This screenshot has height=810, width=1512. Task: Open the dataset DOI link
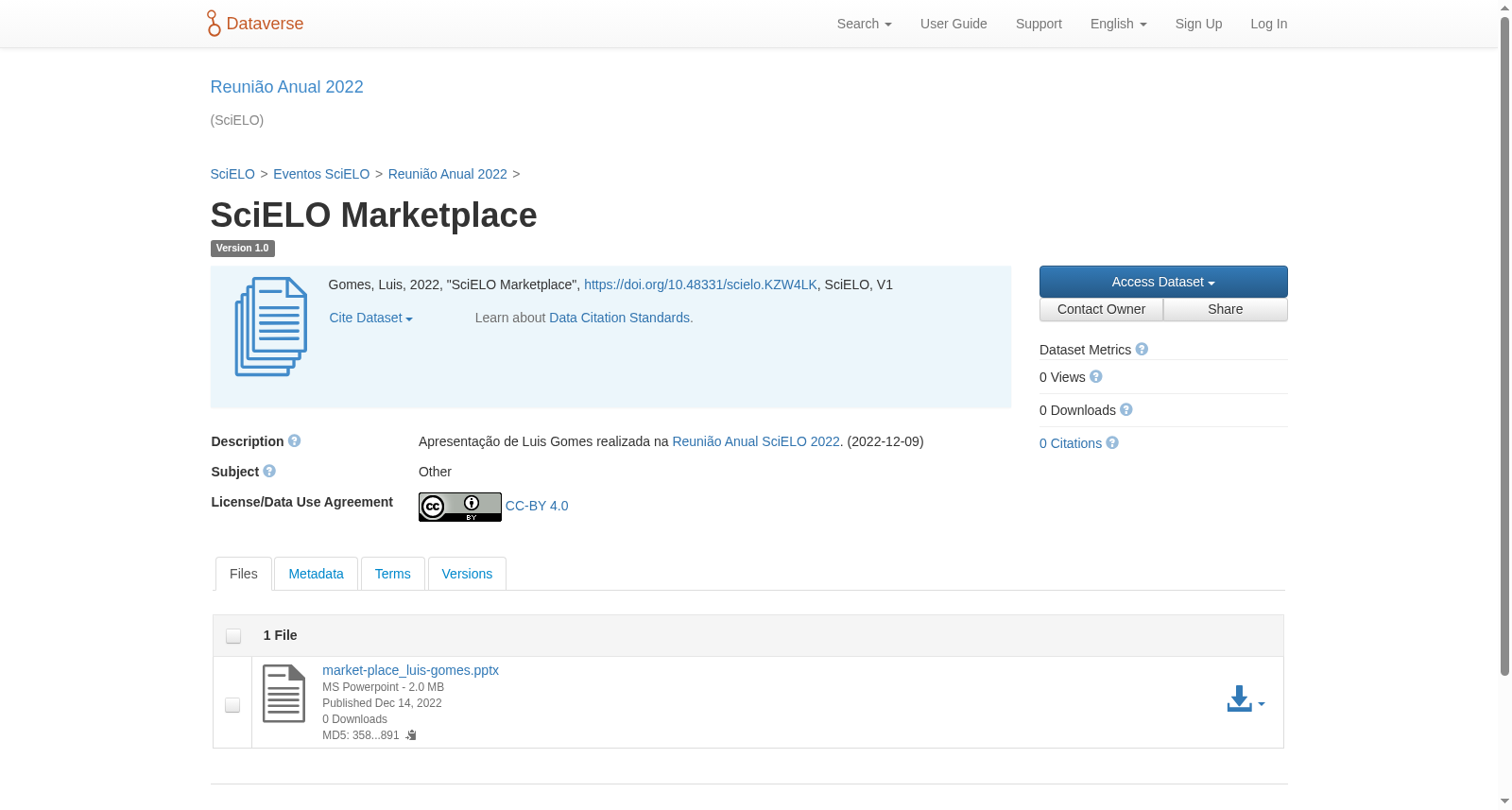[x=700, y=284]
